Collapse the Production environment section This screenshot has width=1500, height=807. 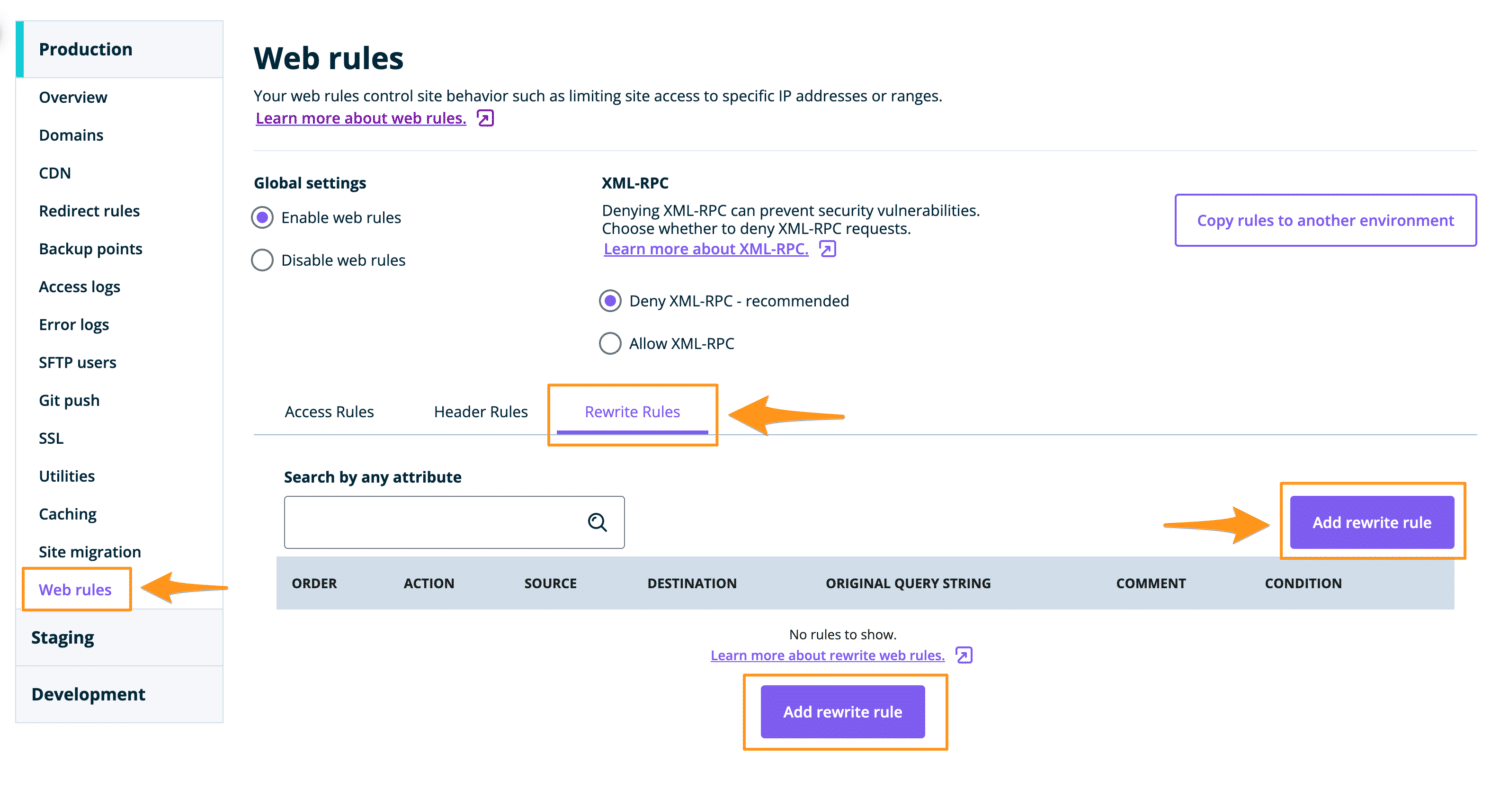click(x=85, y=48)
